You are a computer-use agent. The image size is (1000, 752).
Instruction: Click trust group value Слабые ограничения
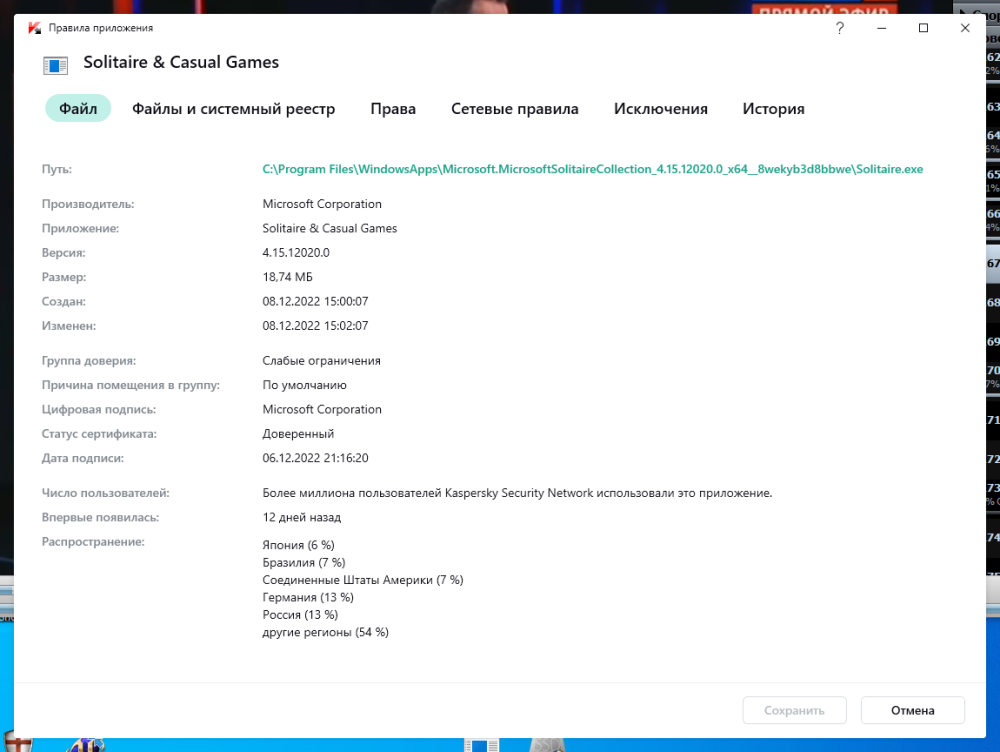tap(321, 360)
